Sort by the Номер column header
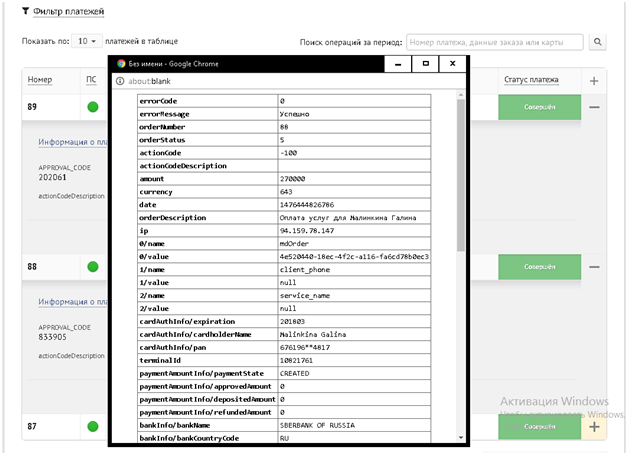The width and height of the screenshot is (628, 455). tap(42, 81)
